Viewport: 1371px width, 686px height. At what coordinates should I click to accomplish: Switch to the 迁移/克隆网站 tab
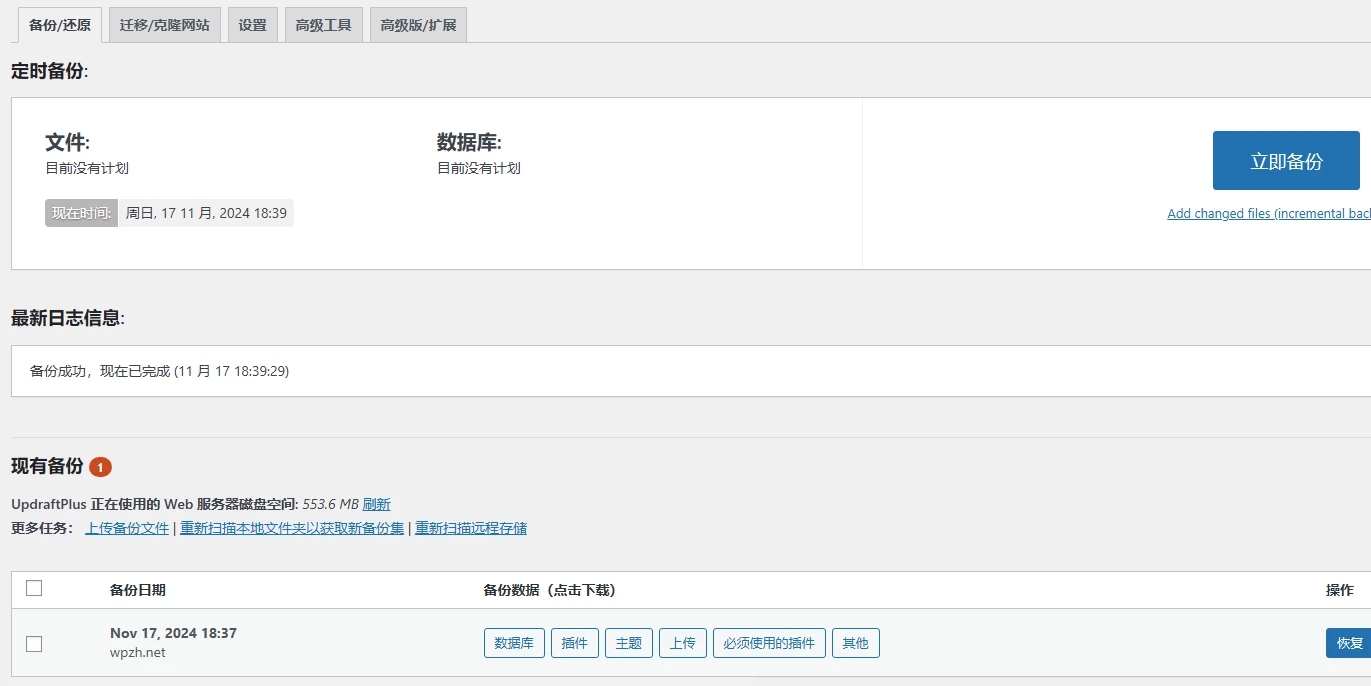(x=164, y=24)
